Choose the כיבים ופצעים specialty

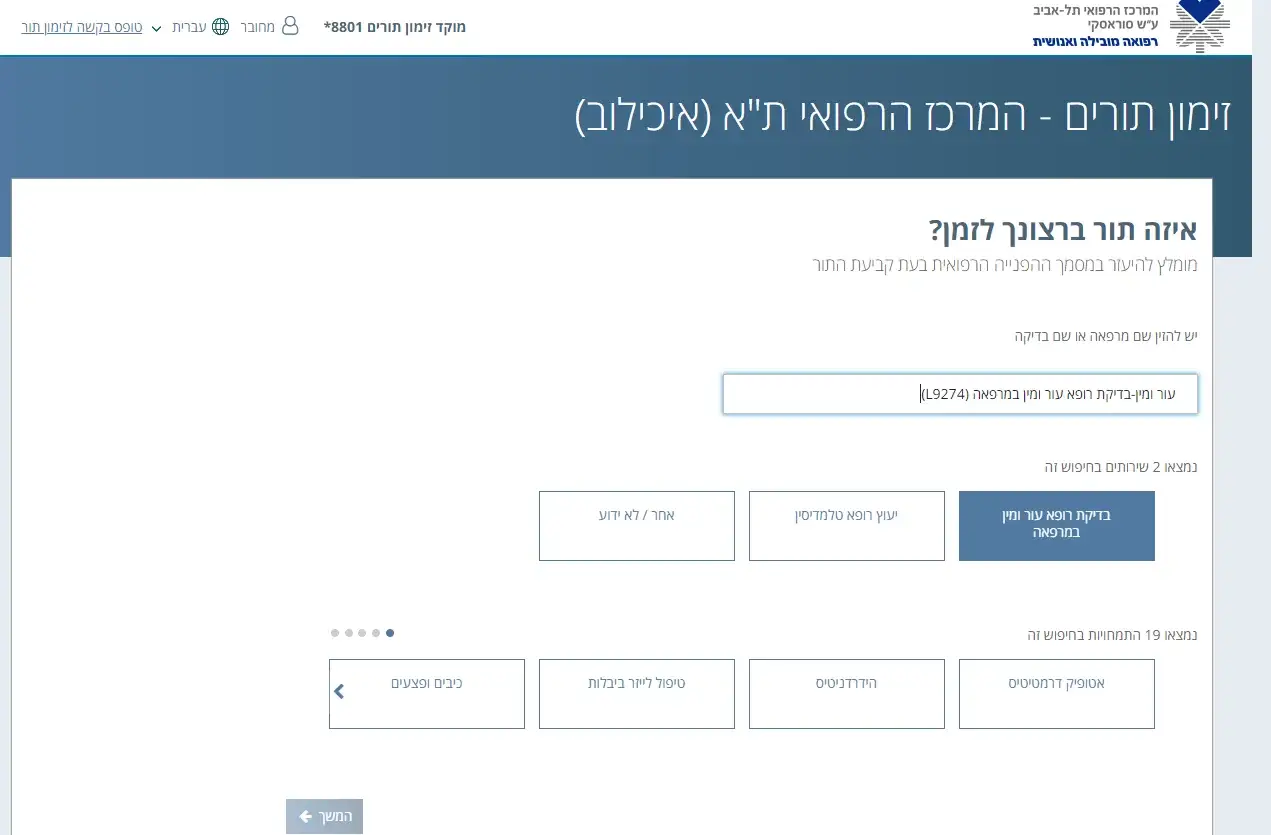426,693
